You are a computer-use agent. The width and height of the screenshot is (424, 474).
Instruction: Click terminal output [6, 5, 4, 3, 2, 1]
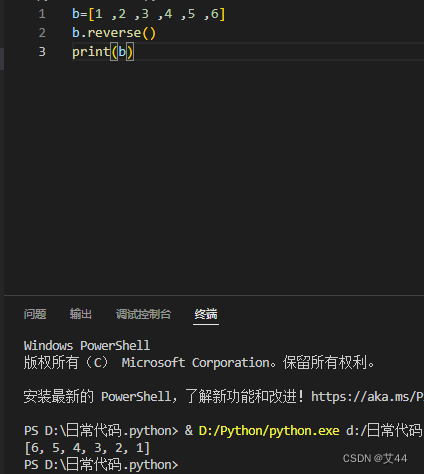(87, 448)
